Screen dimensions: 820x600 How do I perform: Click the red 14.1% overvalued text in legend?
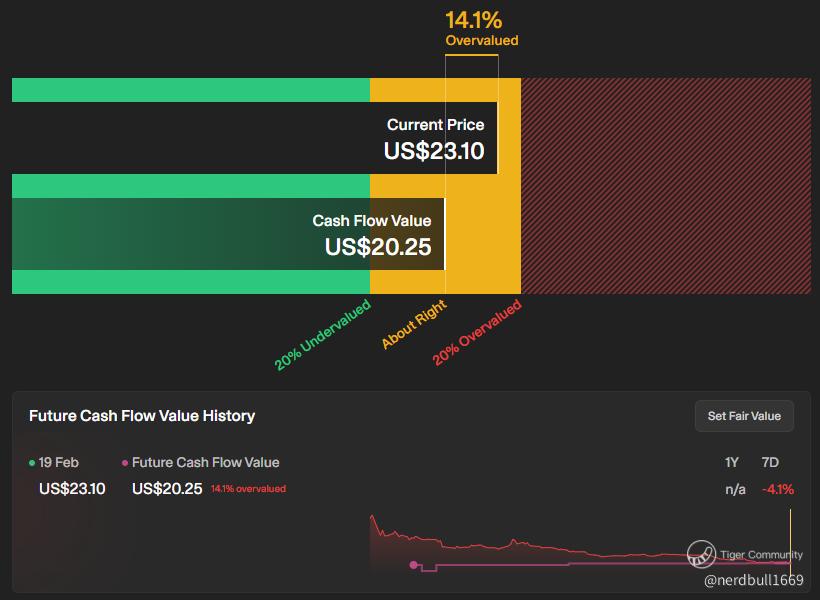[248, 489]
